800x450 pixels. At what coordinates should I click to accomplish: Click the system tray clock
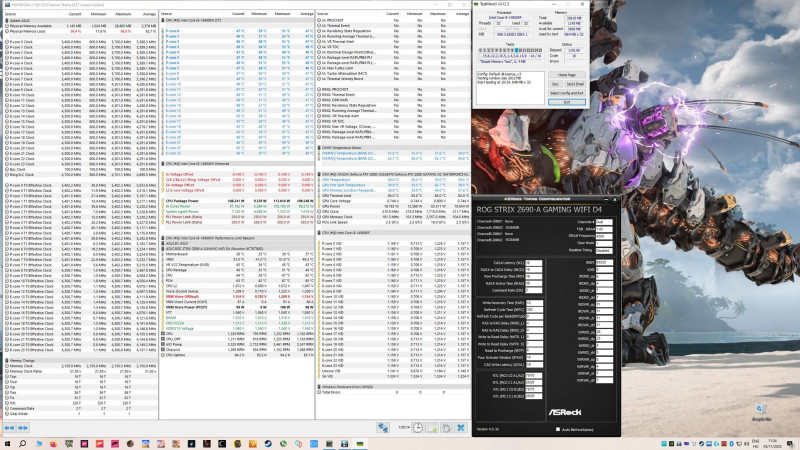click(771, 444)
